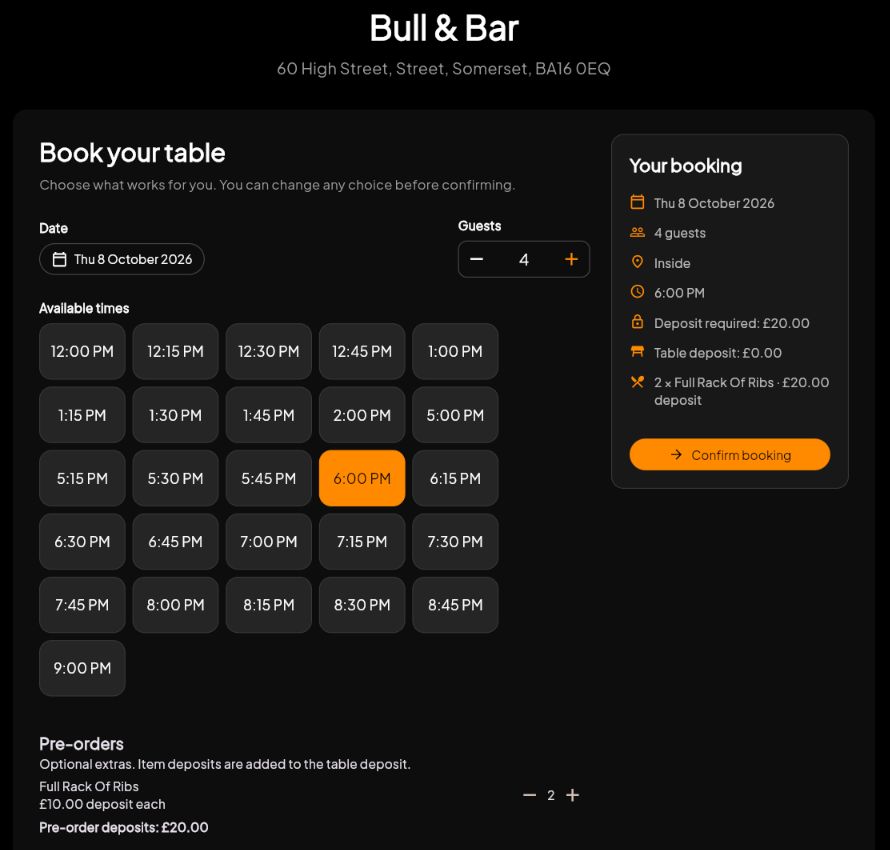Screen dimensions: 890x850
Task: Click the 4 guests summary text
Action: click(x=679, y=233)
